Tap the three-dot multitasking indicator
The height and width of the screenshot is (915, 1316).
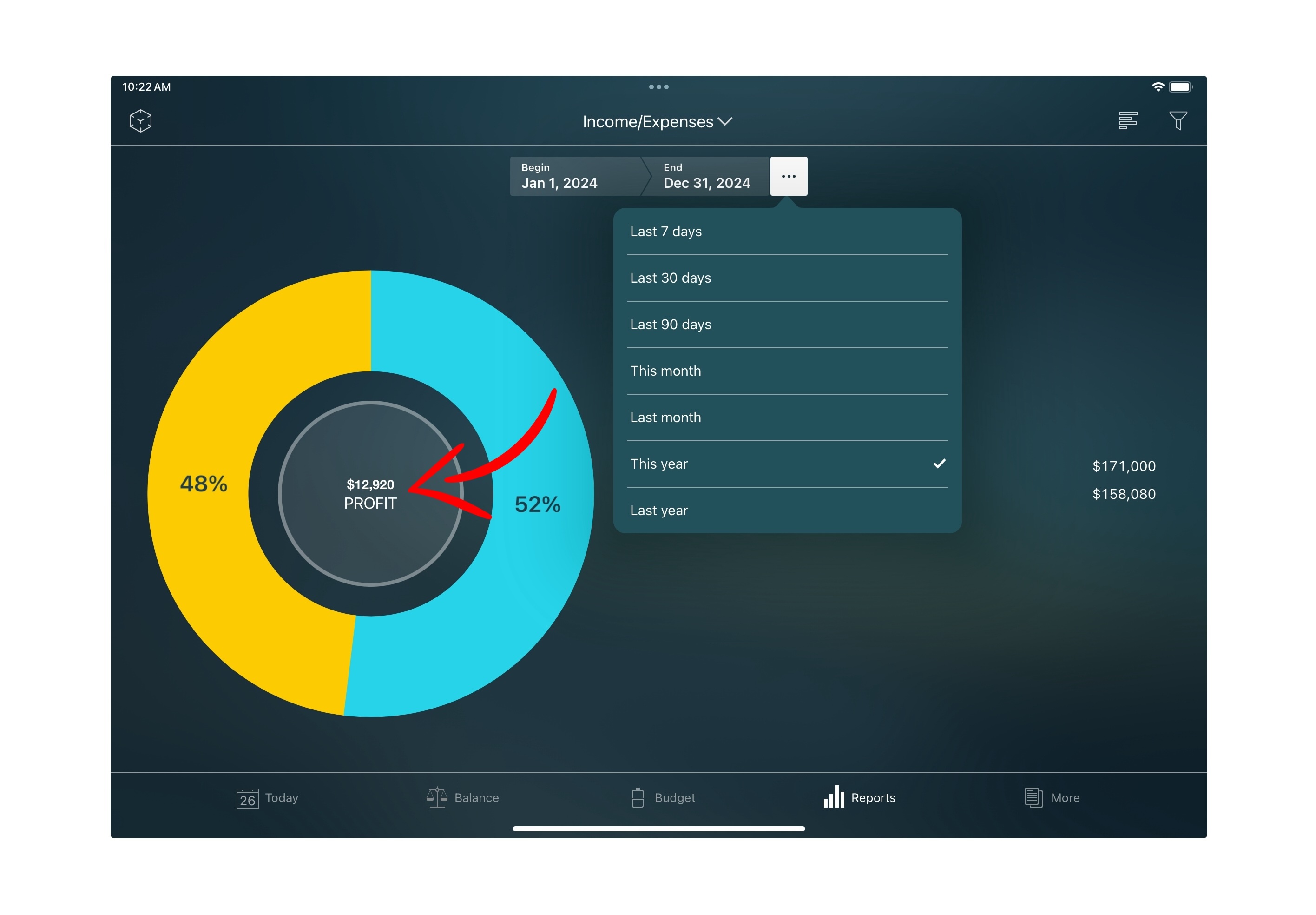pos(658,87)
